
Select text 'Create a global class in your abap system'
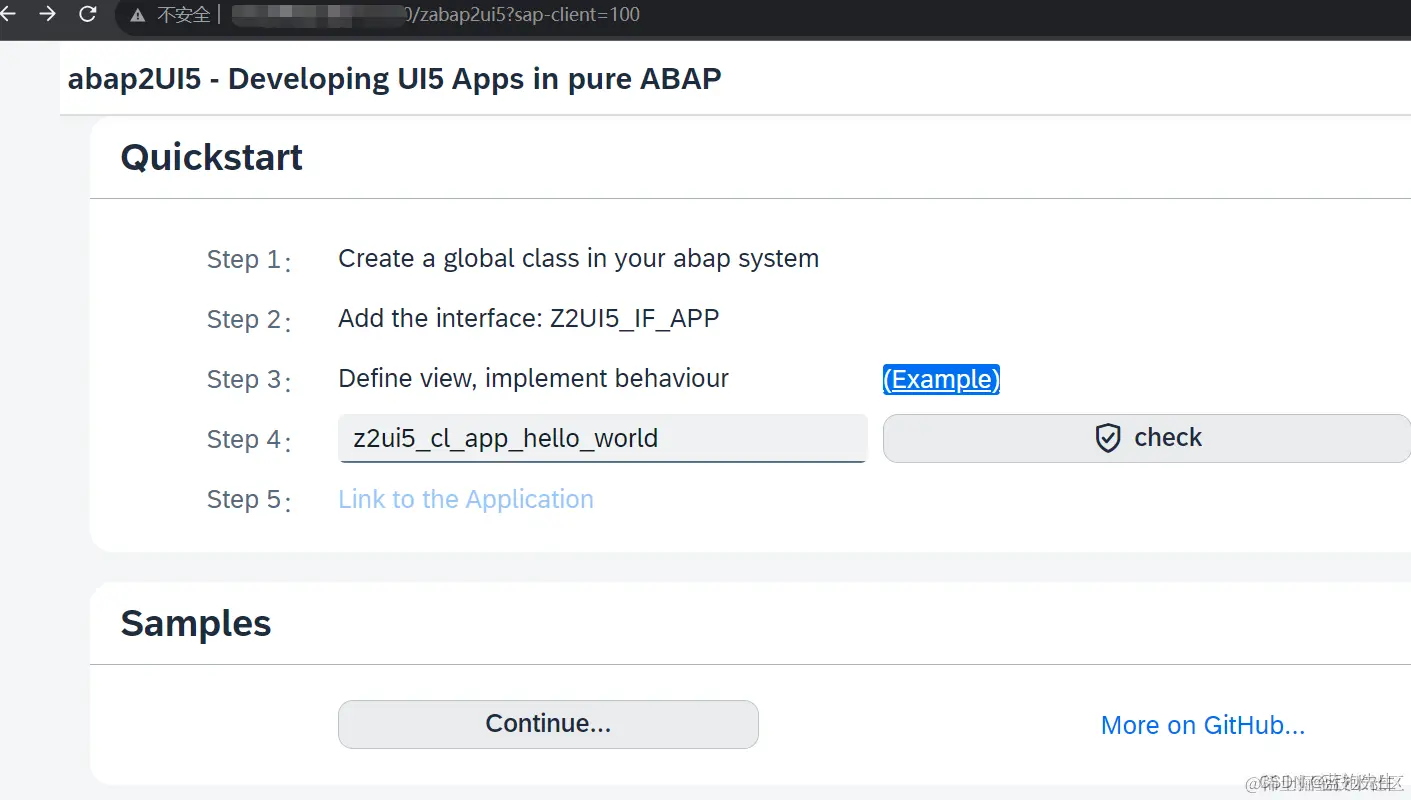click(x=578, y=259)
